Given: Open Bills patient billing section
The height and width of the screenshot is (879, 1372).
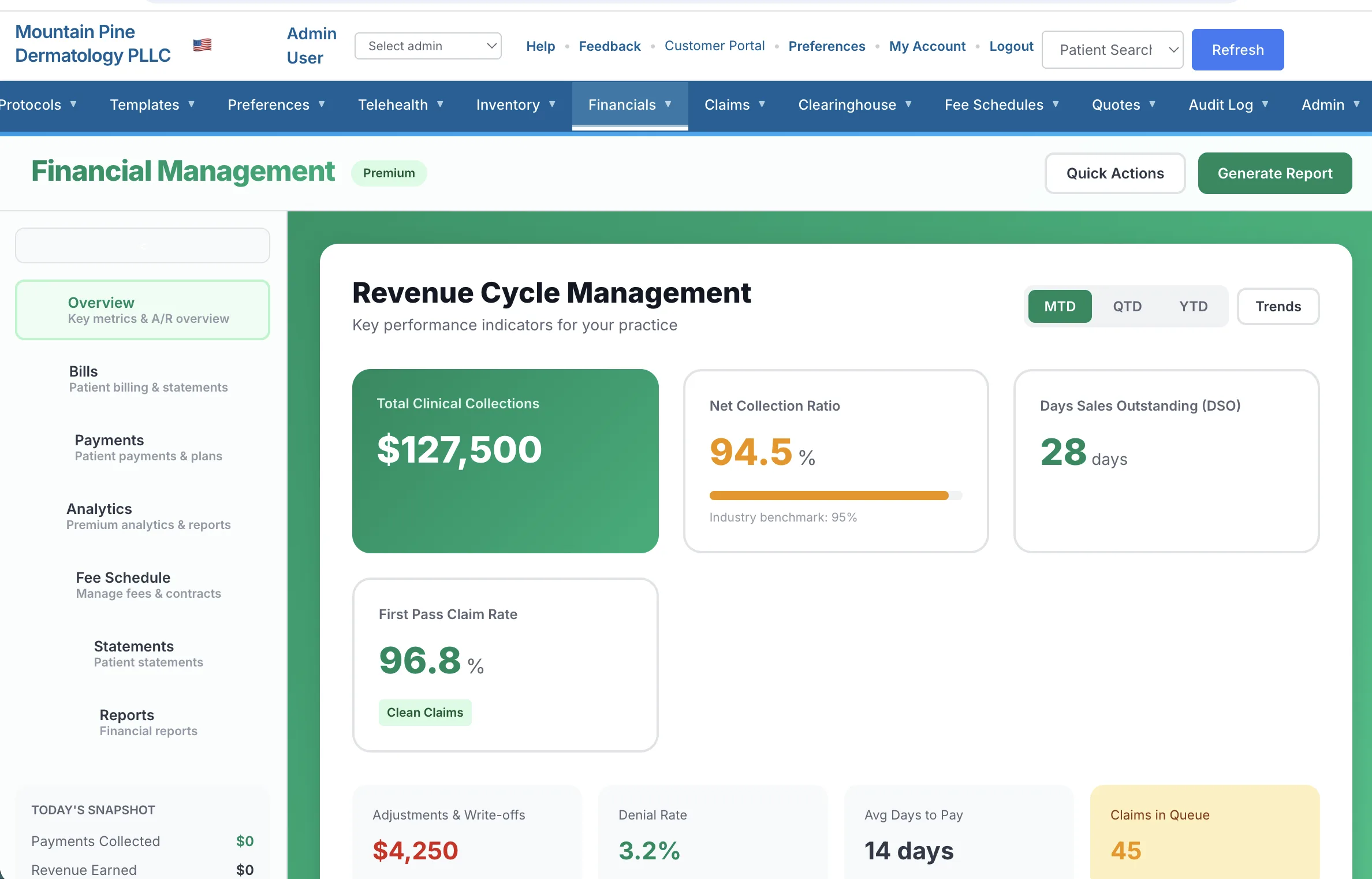Looking at the screenshot, I should (143, 379).
